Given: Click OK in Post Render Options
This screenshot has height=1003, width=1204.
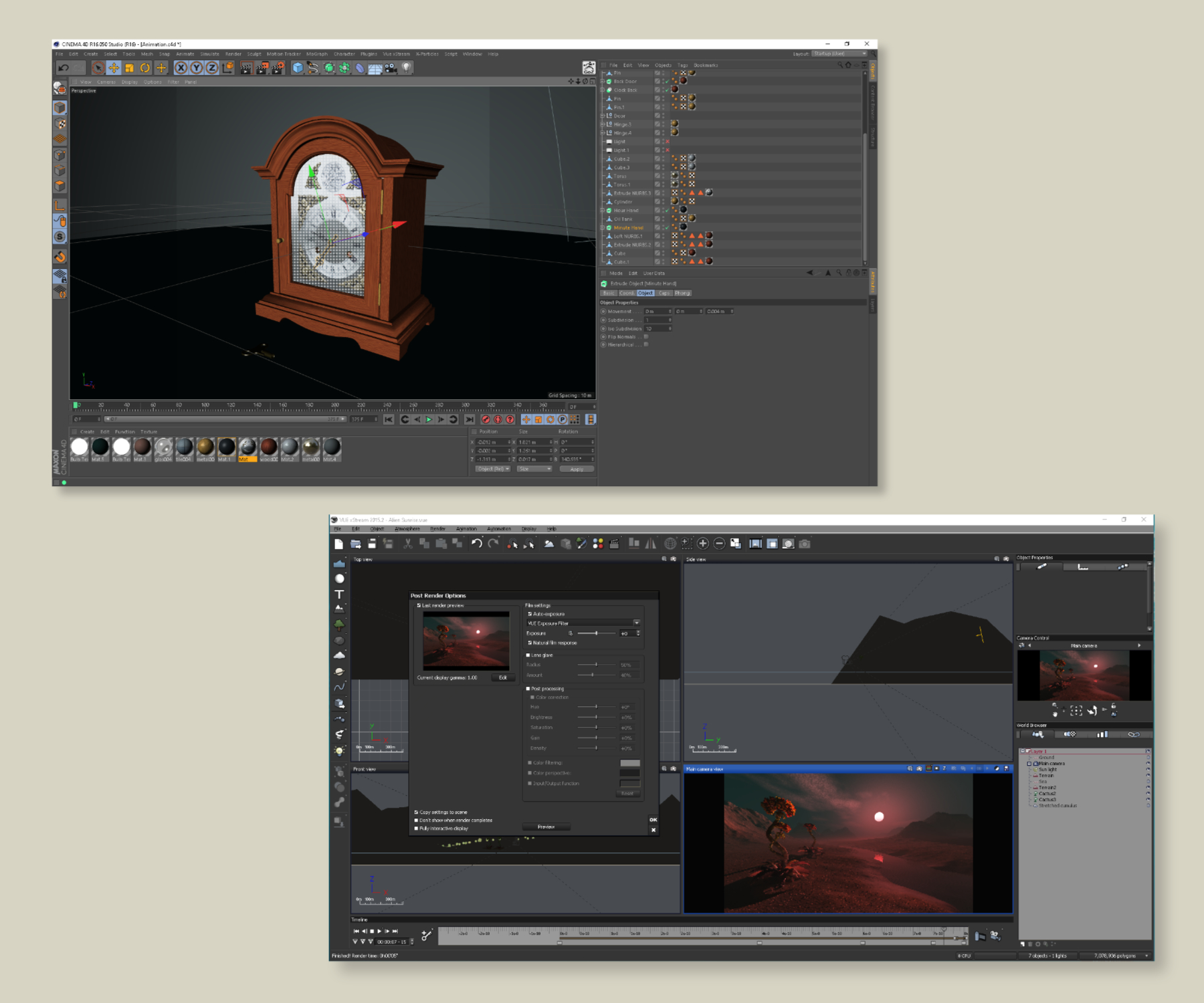Looking at the screenshot, I should click(653, 820).
